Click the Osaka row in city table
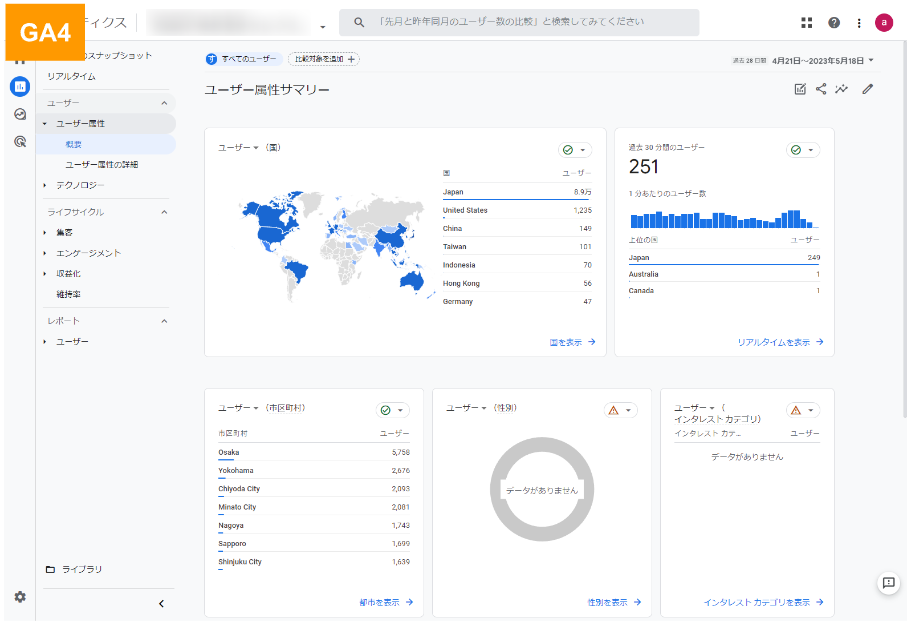The width and height of the screenshot is (912, 632). tap(314, 452)
